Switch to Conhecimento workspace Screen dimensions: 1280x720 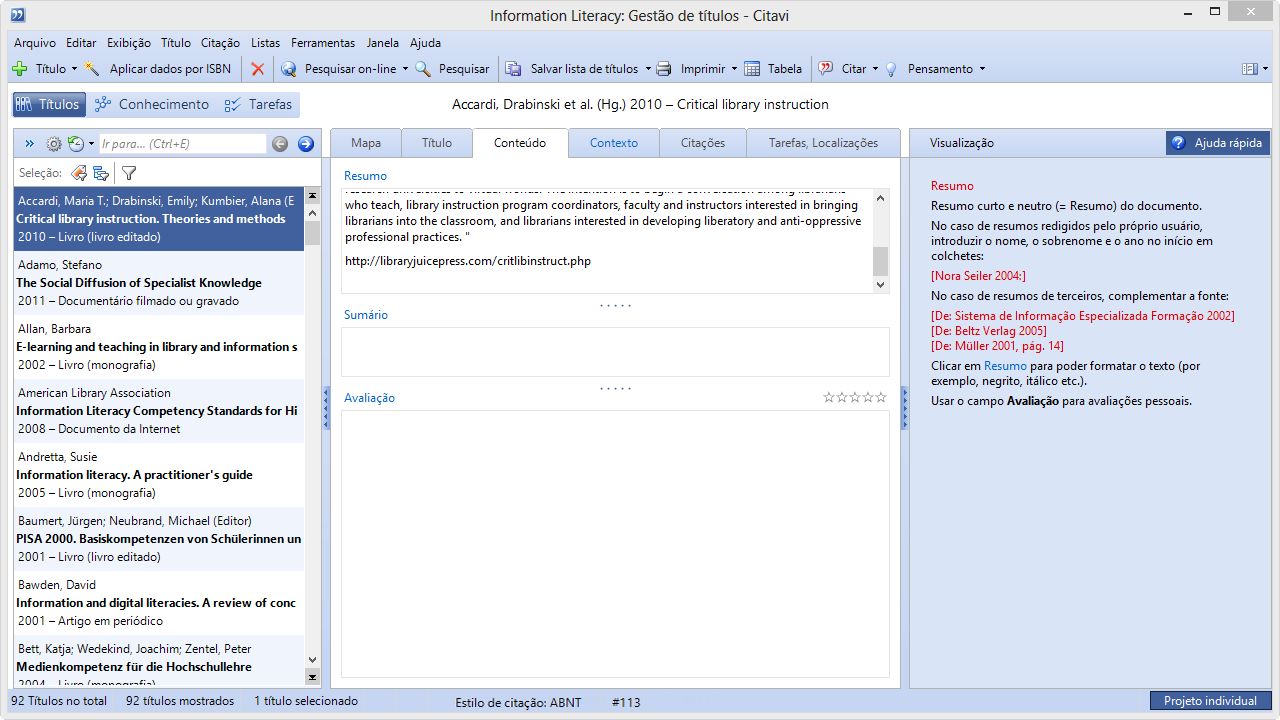click(151, 104)
